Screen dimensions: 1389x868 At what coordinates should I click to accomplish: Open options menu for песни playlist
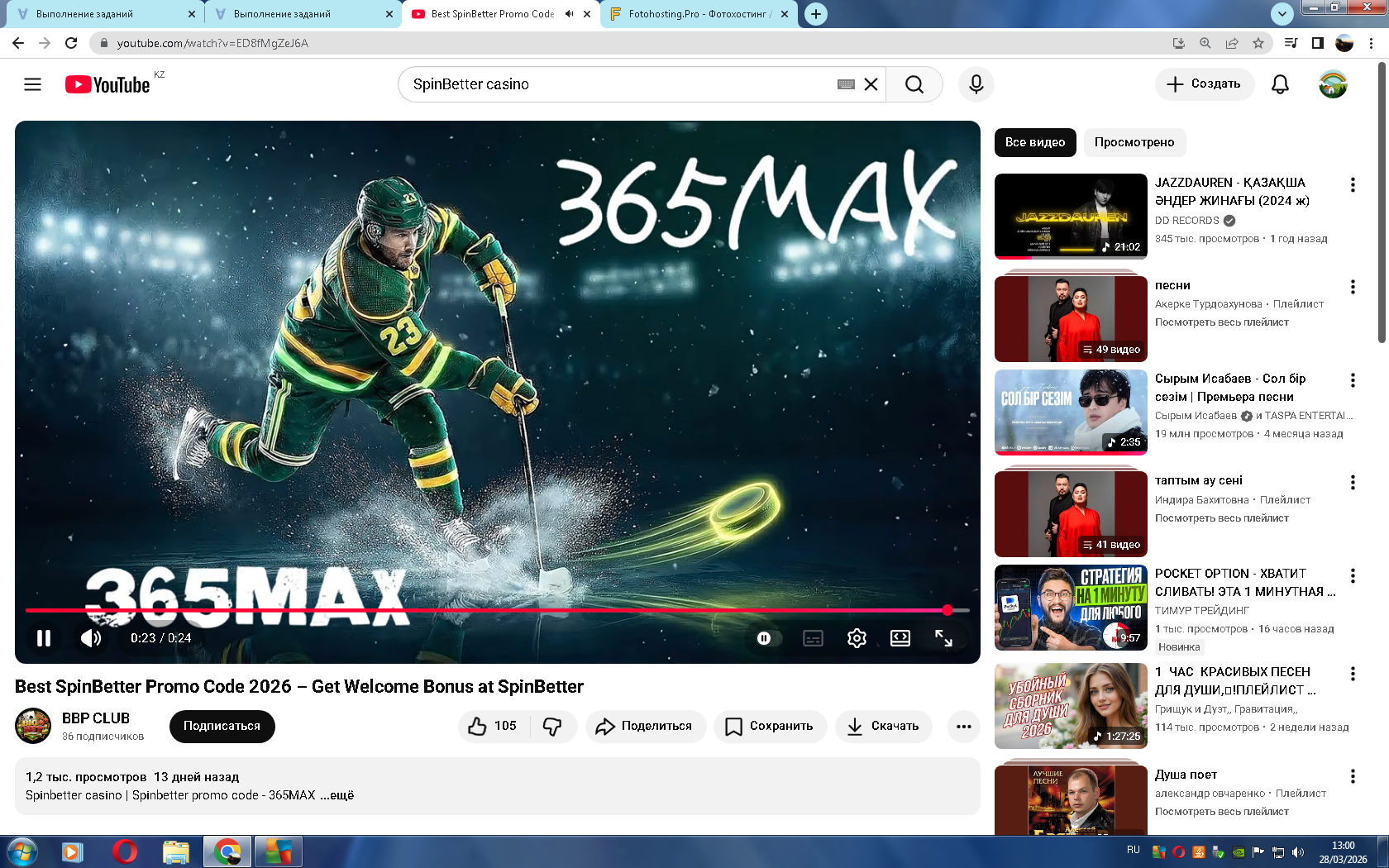pos(1353,287)
